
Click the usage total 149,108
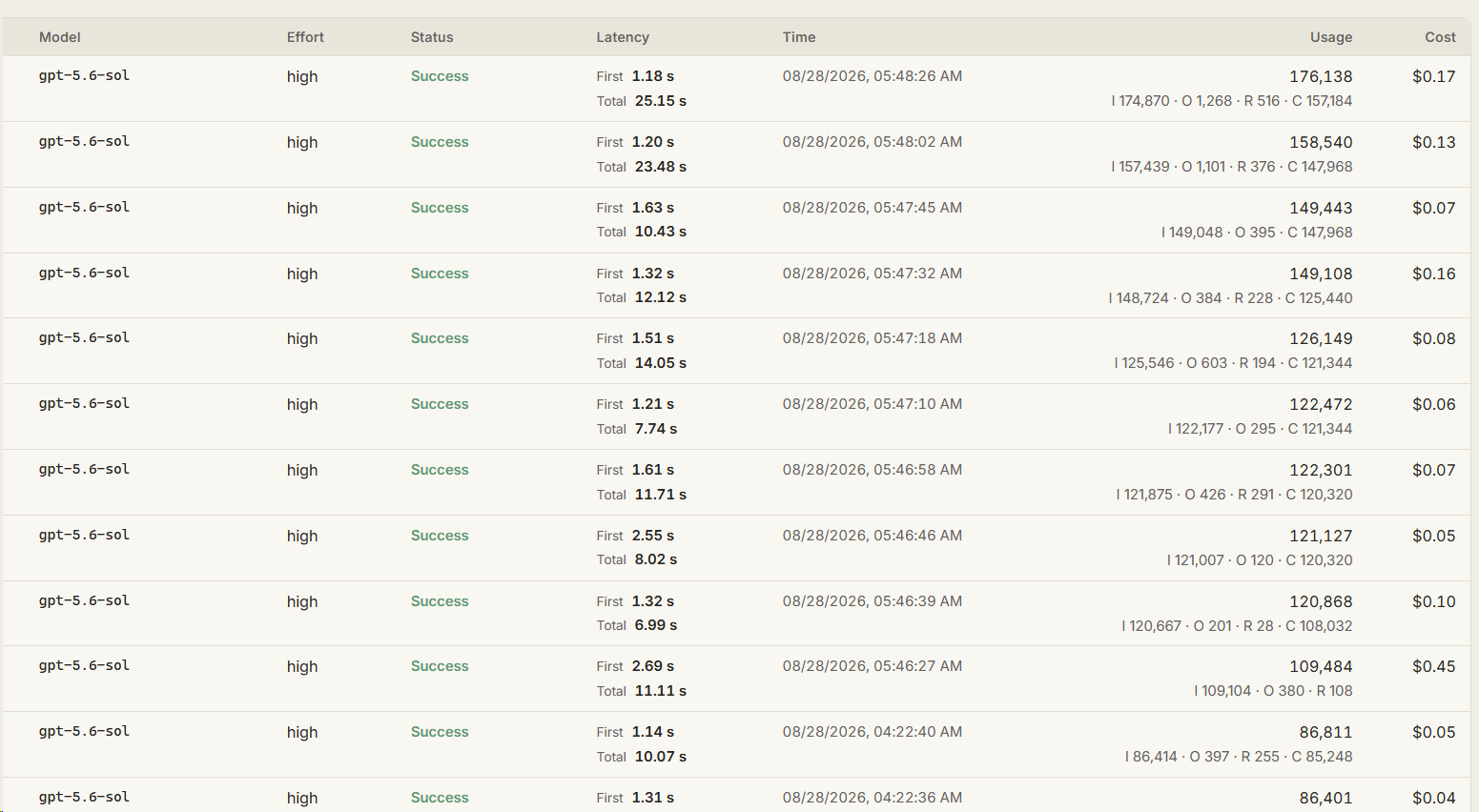coord(1321,274)
